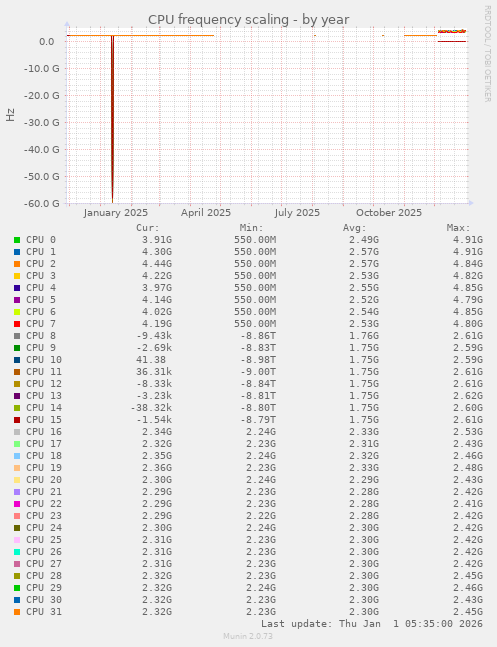Viewport: 497px width, 647px height.
Task: Click the CPU 1 blue color swatch
Action: click(x=17, y=252)
